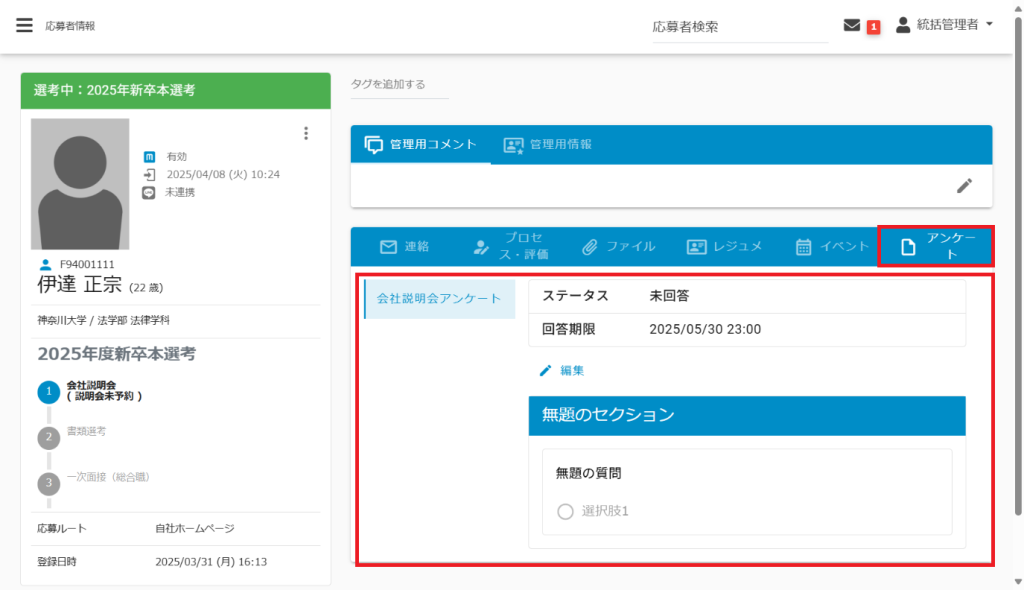The image size is (1024, 590).
Task: Open the プロセス・評価 tab
Action: (507, 246)
